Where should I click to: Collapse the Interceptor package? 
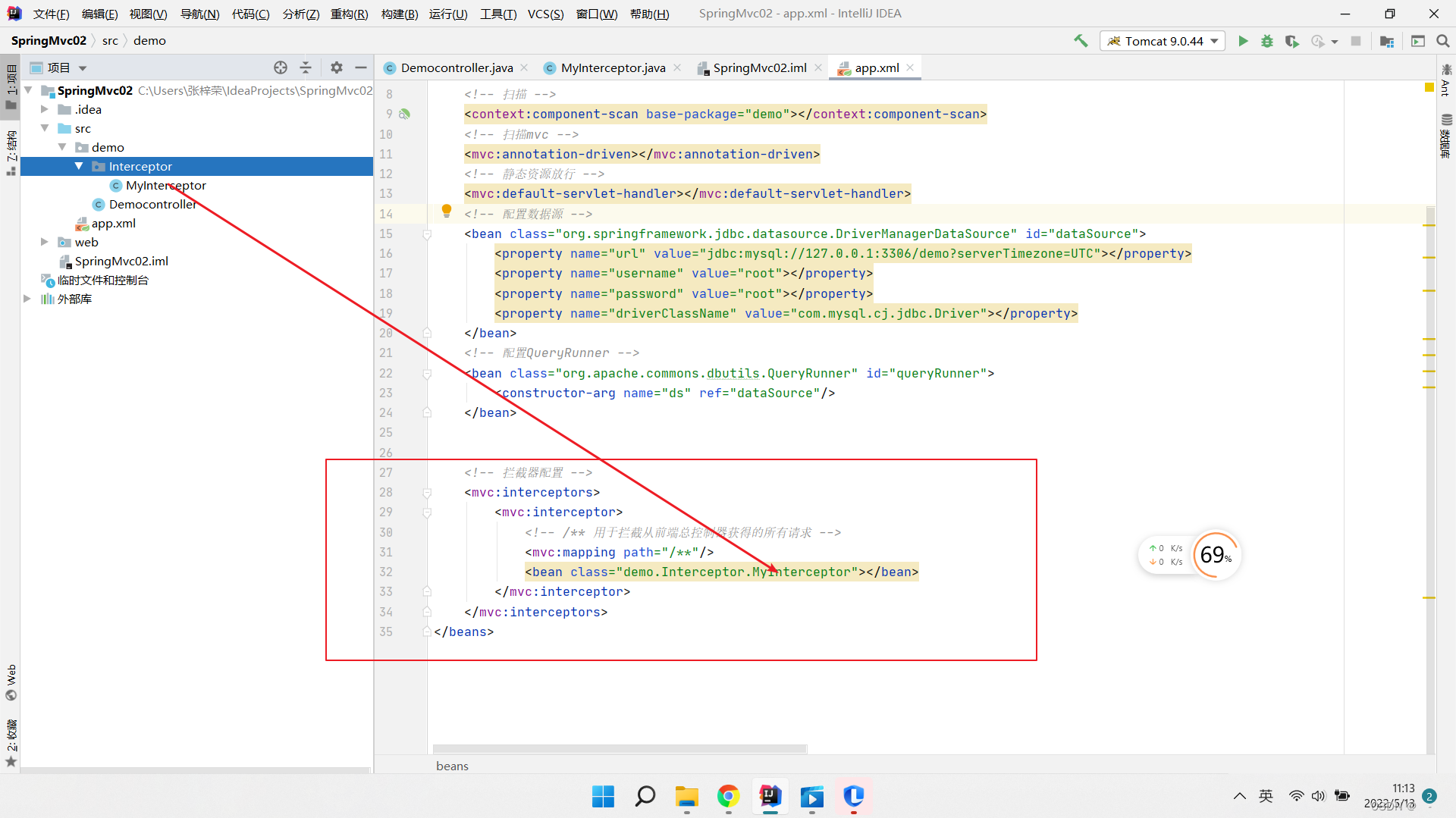(79, 166)
